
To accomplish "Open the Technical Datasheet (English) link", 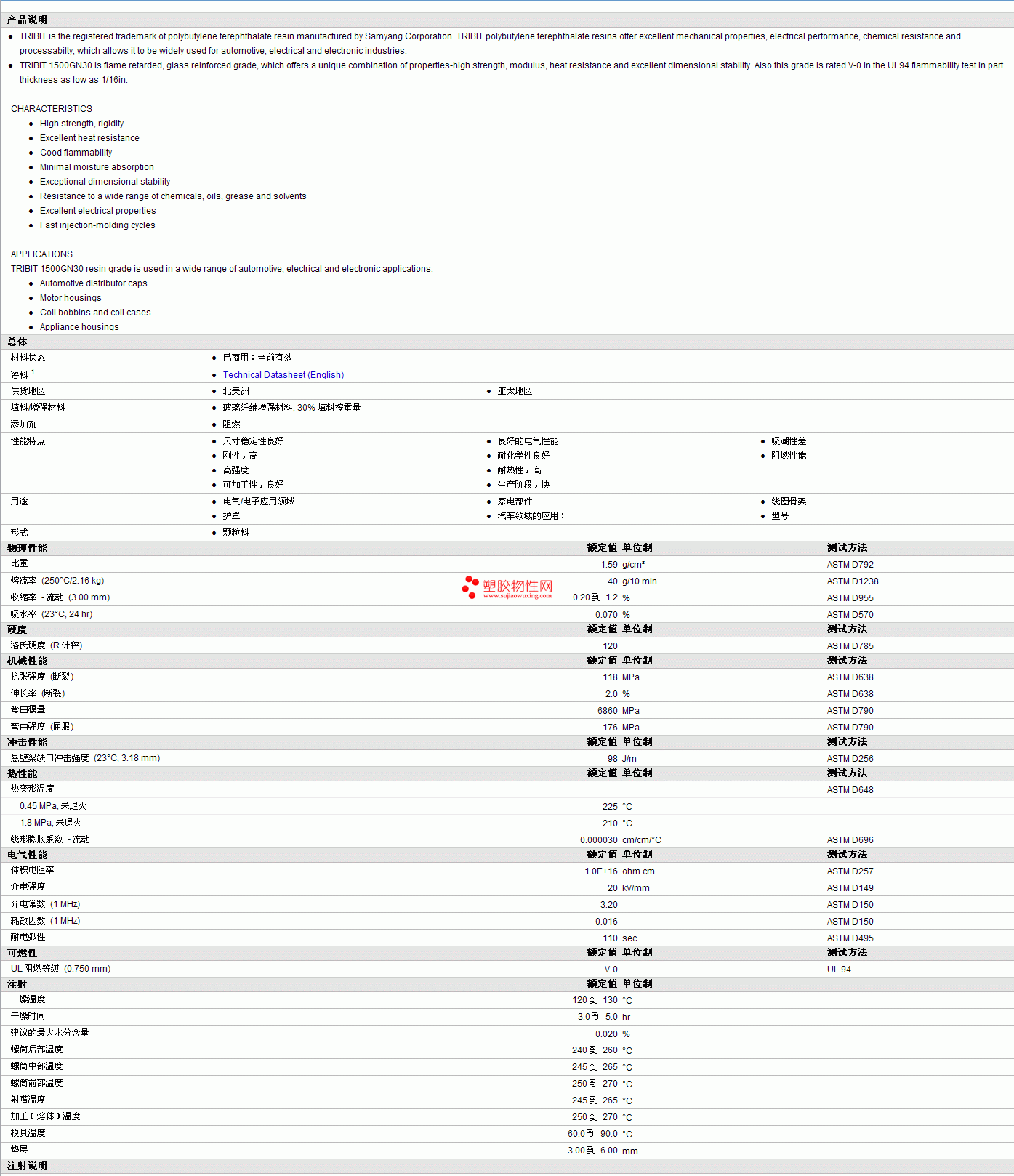I will tap(283, 375).
